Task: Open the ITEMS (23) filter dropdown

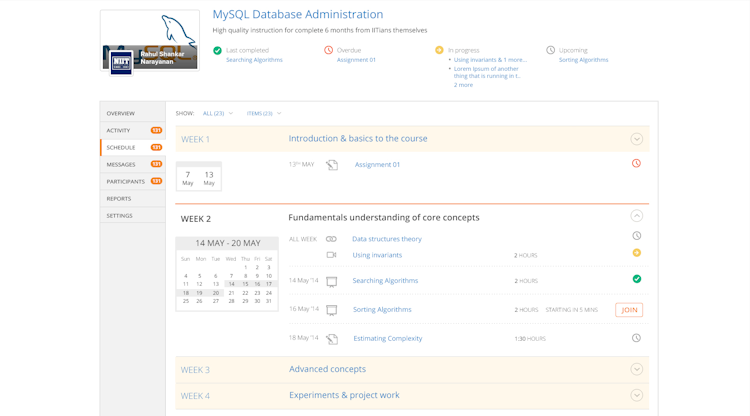Action: tap(264, 113)
